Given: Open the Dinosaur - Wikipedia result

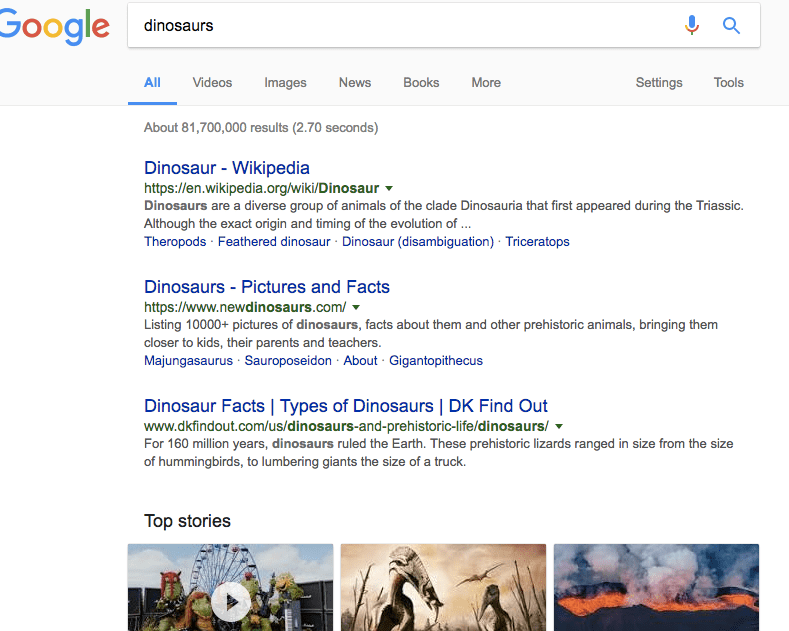Looking at the screenshot, I should coord(227,168).
